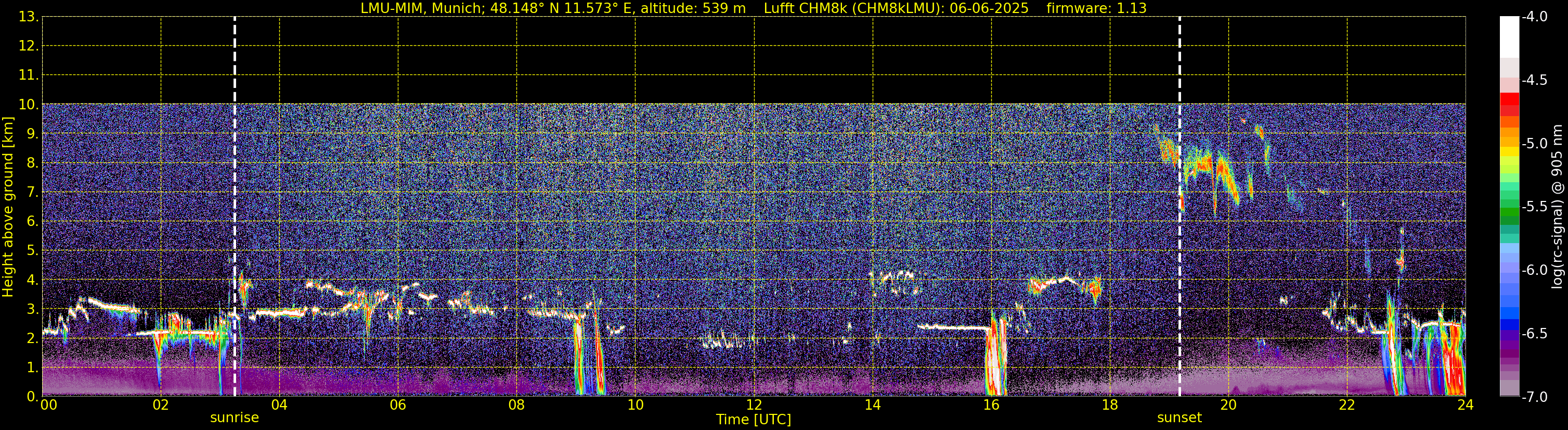Click the white dashed sunrise marker line

click(x=235, y=207)
